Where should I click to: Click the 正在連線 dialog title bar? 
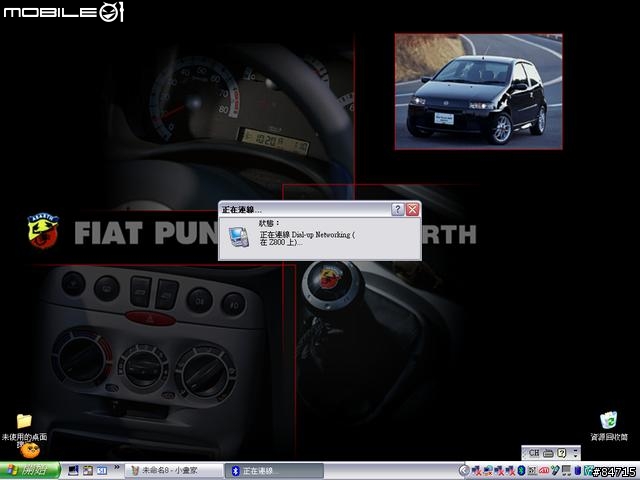point(304,209)
